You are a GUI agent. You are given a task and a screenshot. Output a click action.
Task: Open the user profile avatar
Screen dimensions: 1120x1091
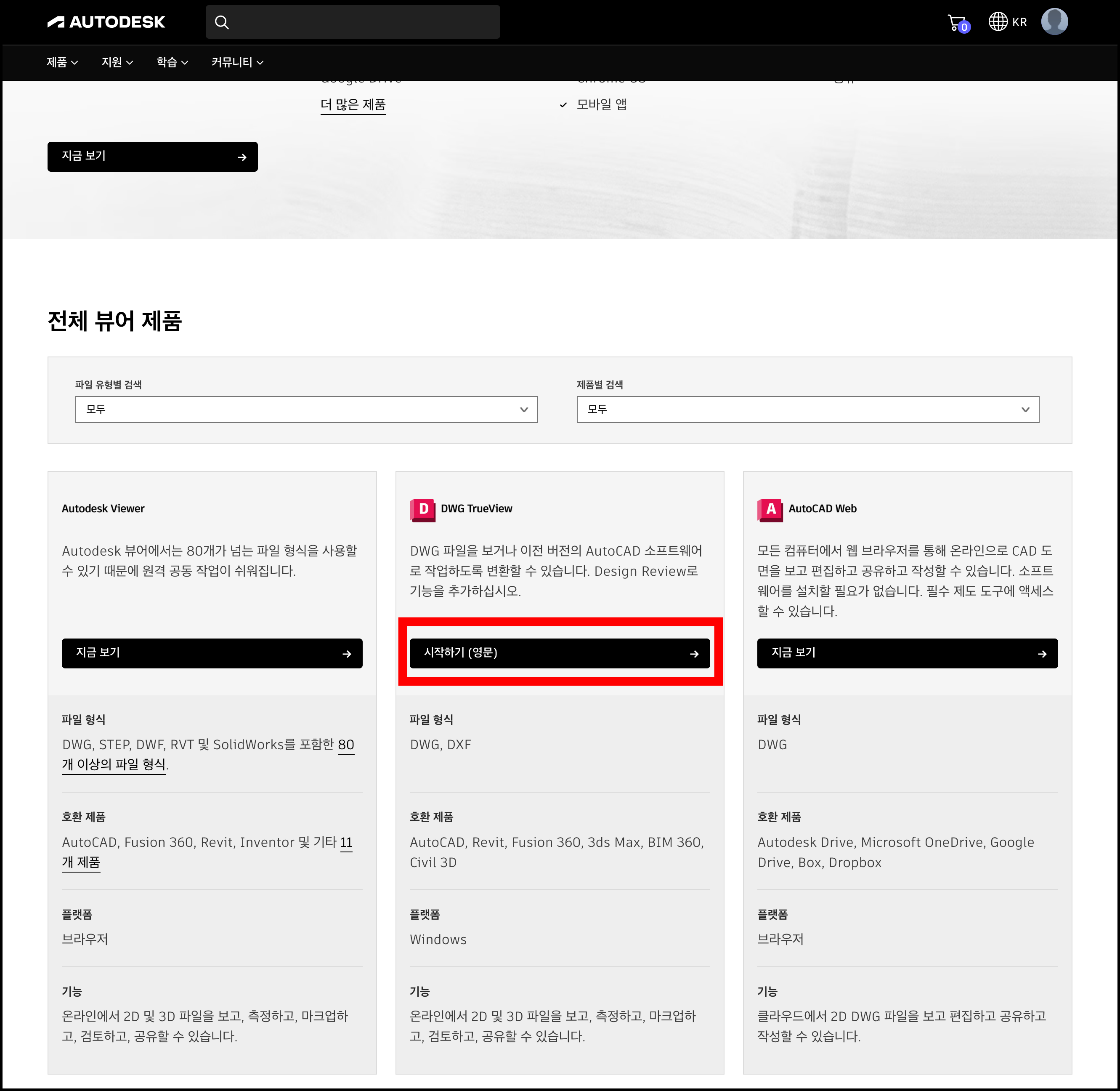pos(1054,22)
